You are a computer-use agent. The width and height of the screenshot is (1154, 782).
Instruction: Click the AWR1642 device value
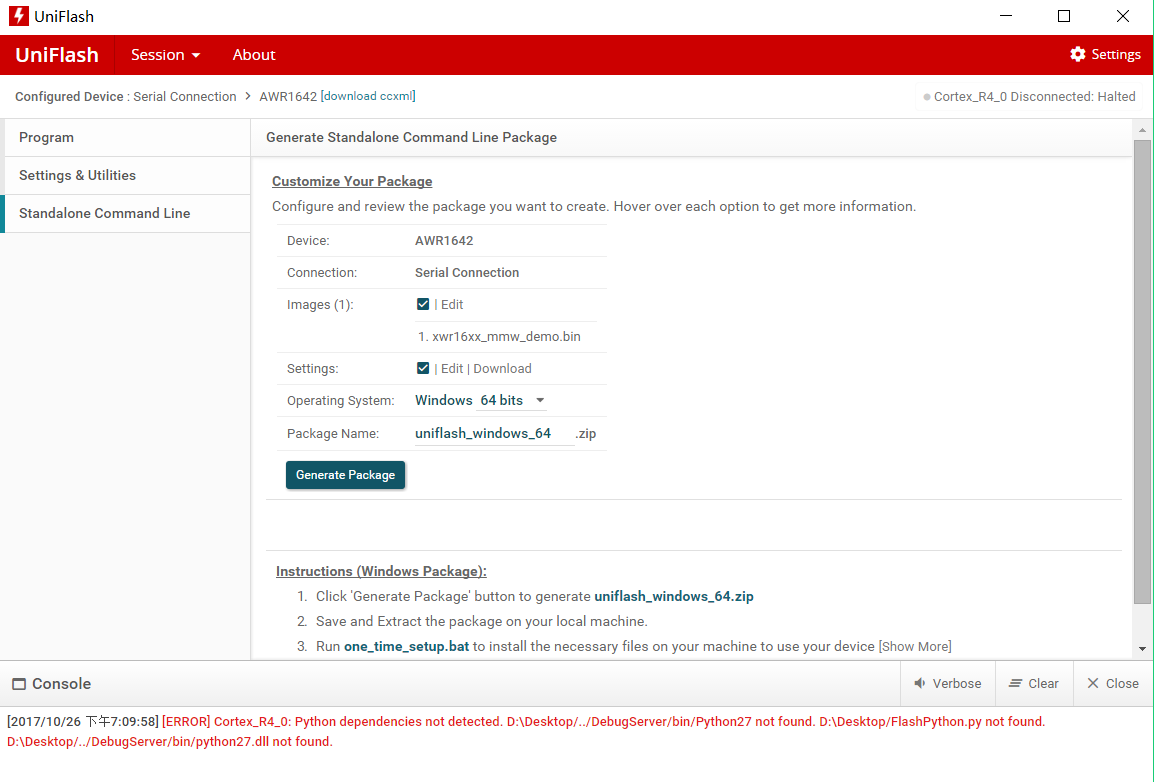tap(444, 241)
